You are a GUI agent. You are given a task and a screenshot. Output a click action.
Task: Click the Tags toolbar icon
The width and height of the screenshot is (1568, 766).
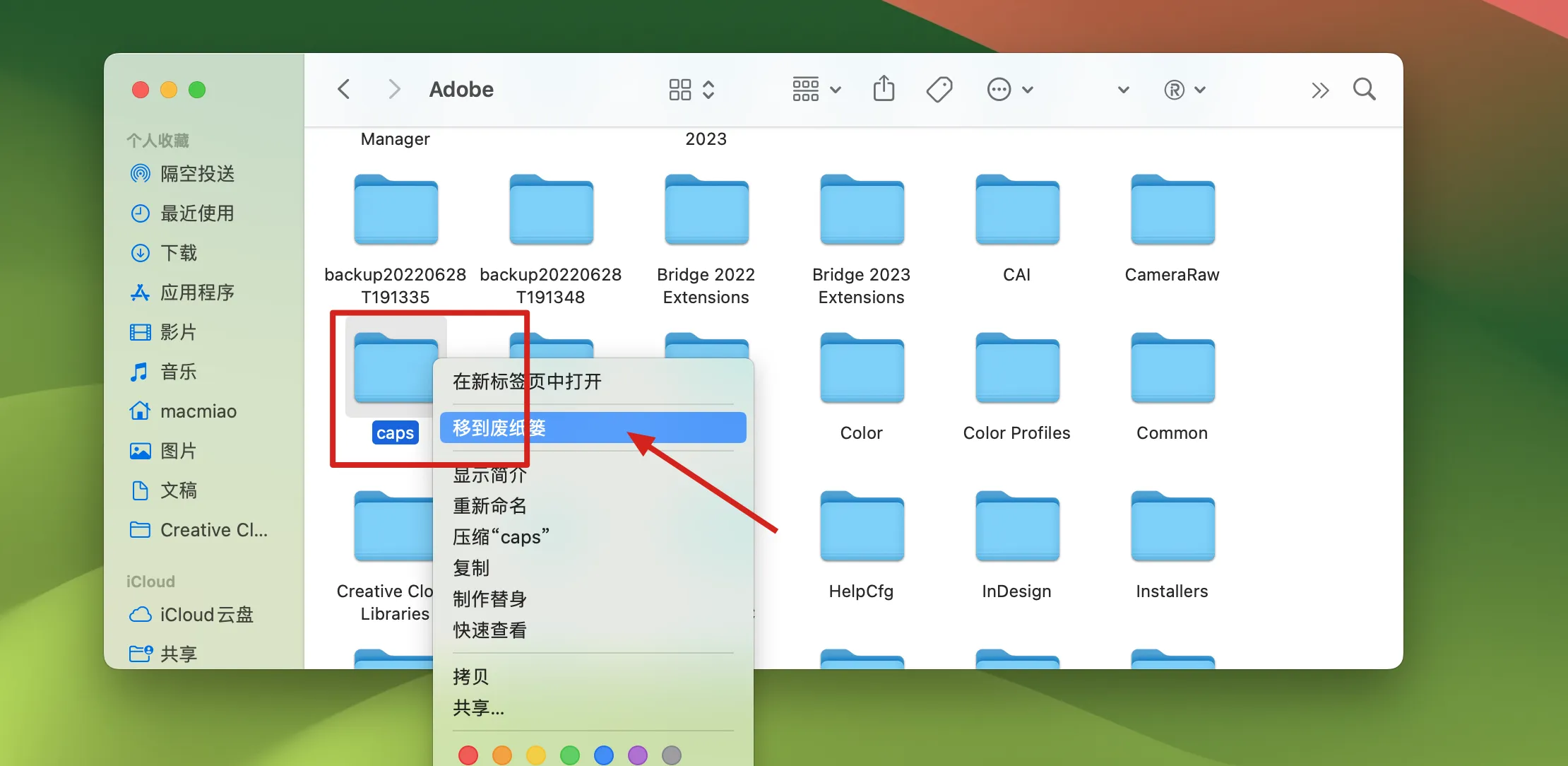click(x=939, y=90)
